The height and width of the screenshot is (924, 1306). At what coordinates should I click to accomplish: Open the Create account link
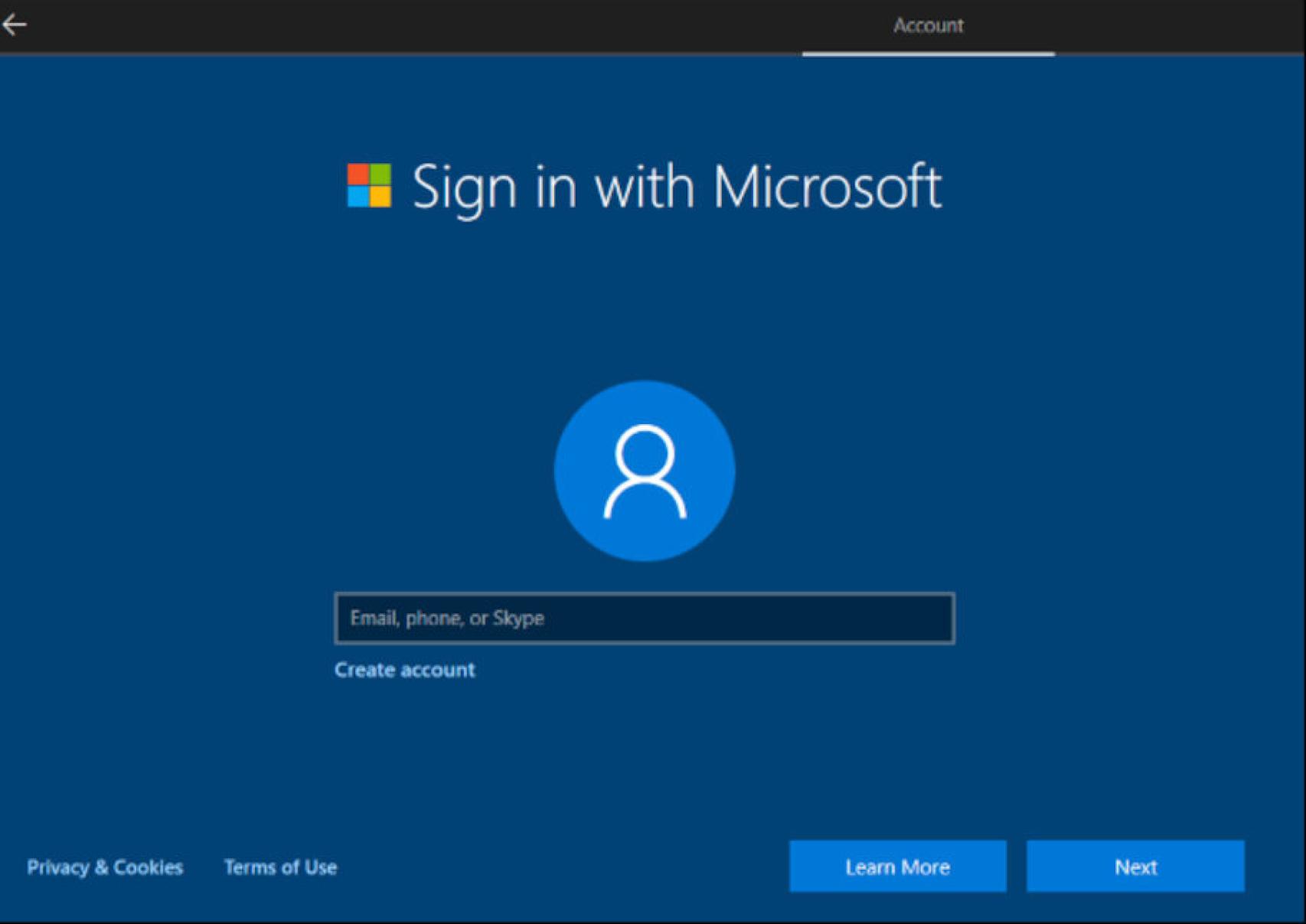(x=404, y=670)
